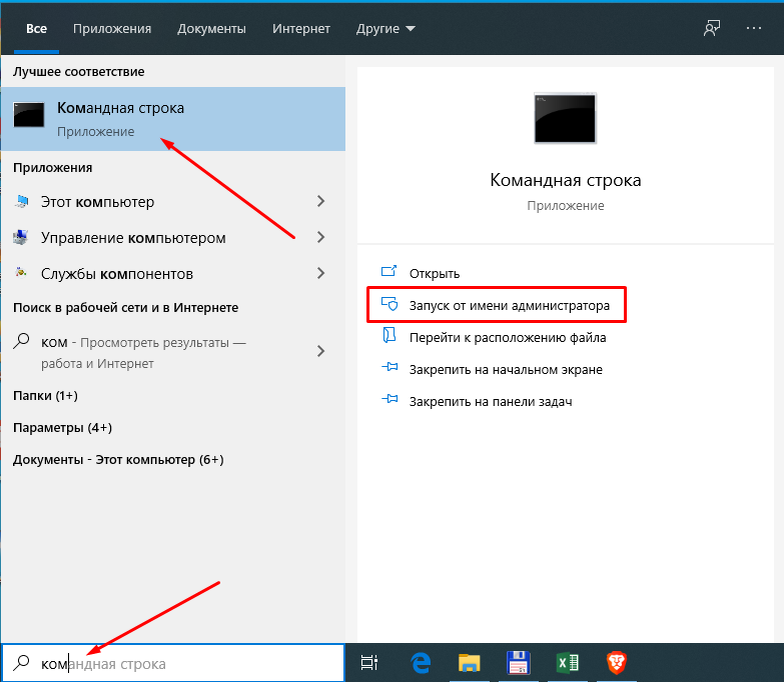This screenshot has width=784, height=682.
Task: Open the Другие dropdown
Action: [x=385, y=29]
